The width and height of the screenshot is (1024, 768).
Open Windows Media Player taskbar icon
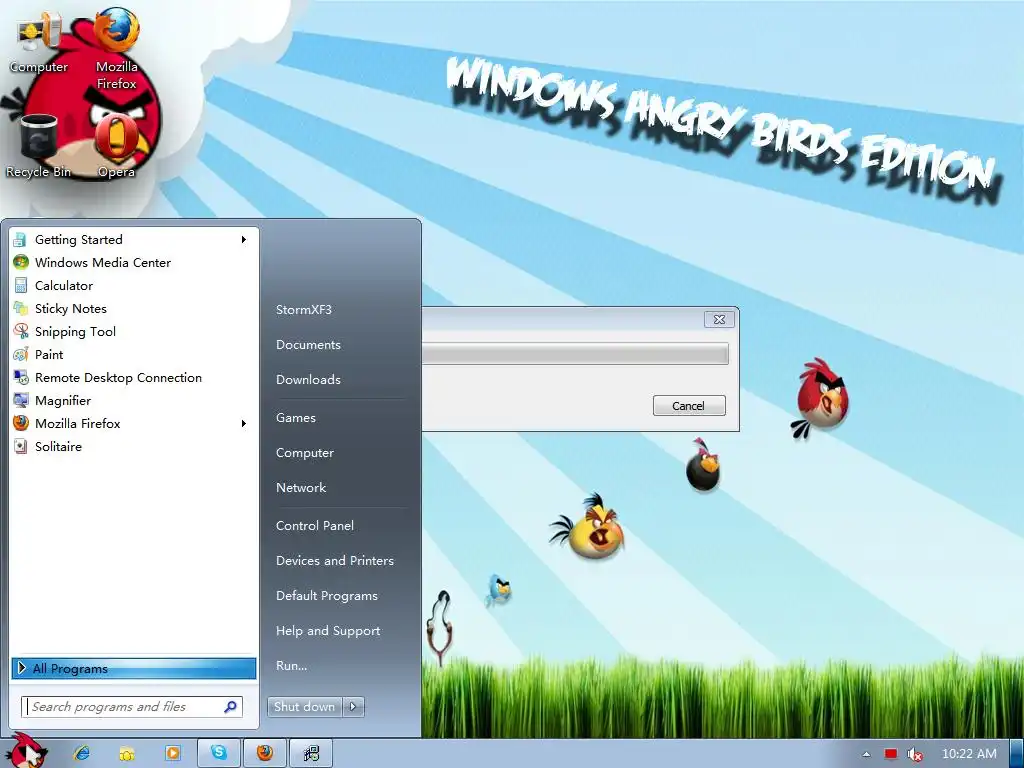(x=172, y=753)
